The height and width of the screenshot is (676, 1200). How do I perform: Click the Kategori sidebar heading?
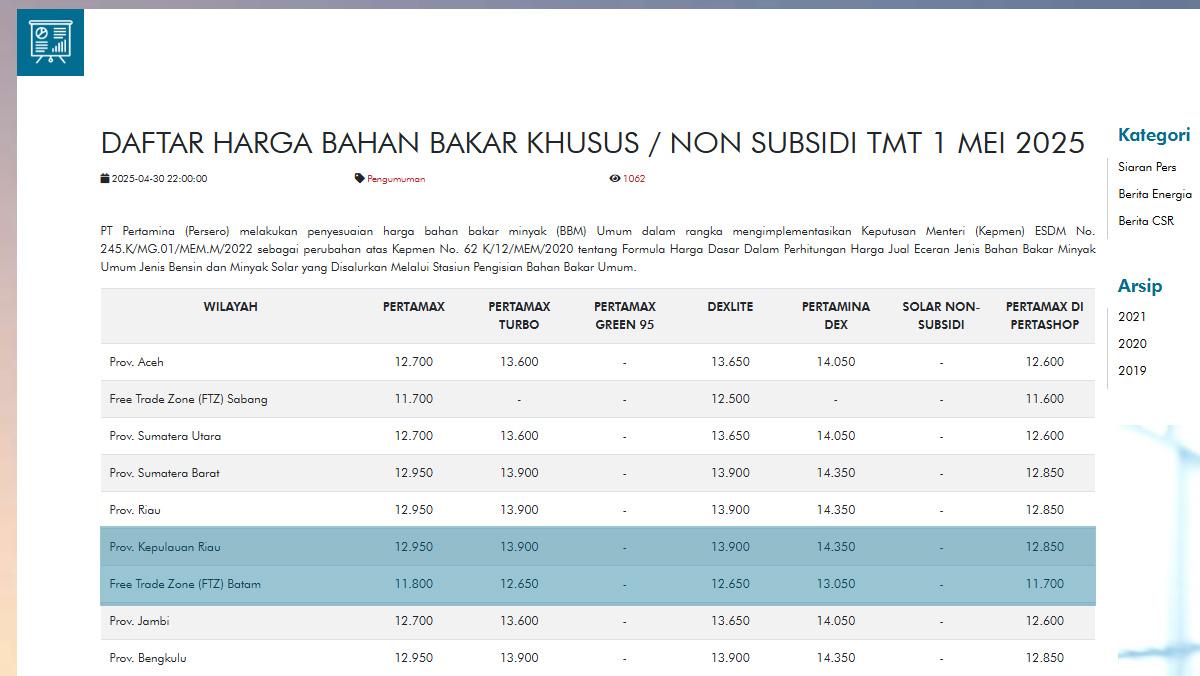[x=1153, y=135]
